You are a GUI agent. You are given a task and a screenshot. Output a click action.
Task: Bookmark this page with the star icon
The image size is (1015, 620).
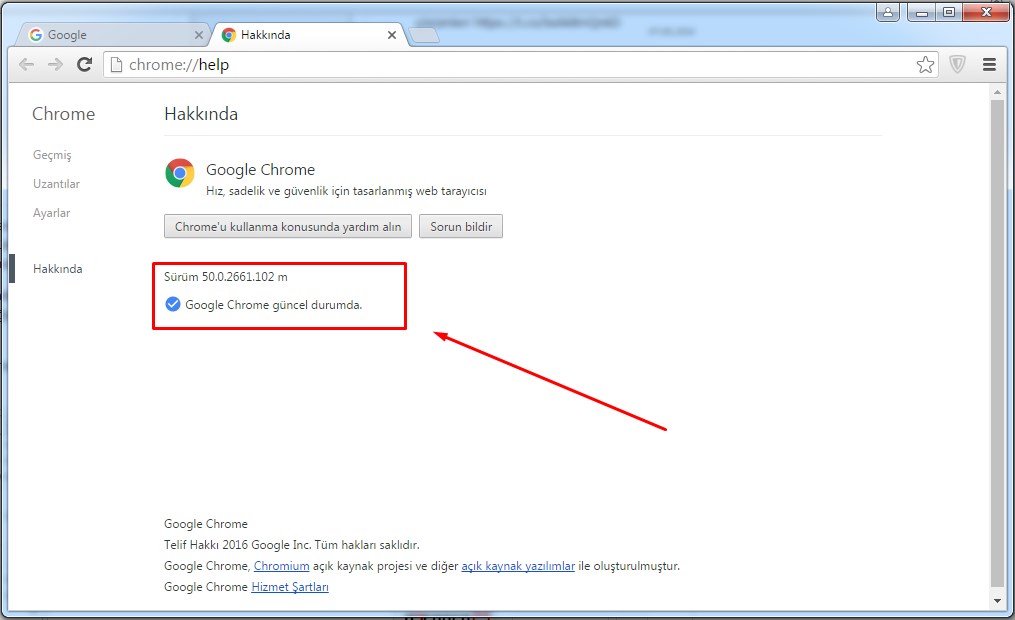925,64
